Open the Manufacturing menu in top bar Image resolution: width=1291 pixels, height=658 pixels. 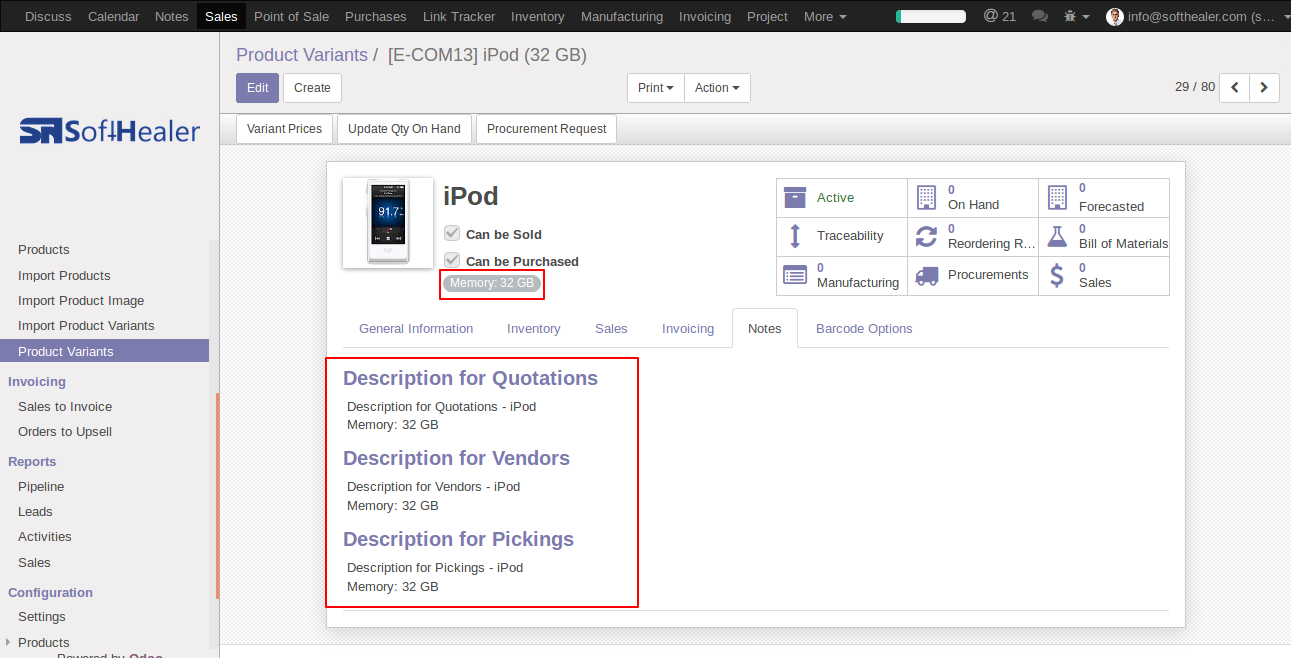[622, 16]
